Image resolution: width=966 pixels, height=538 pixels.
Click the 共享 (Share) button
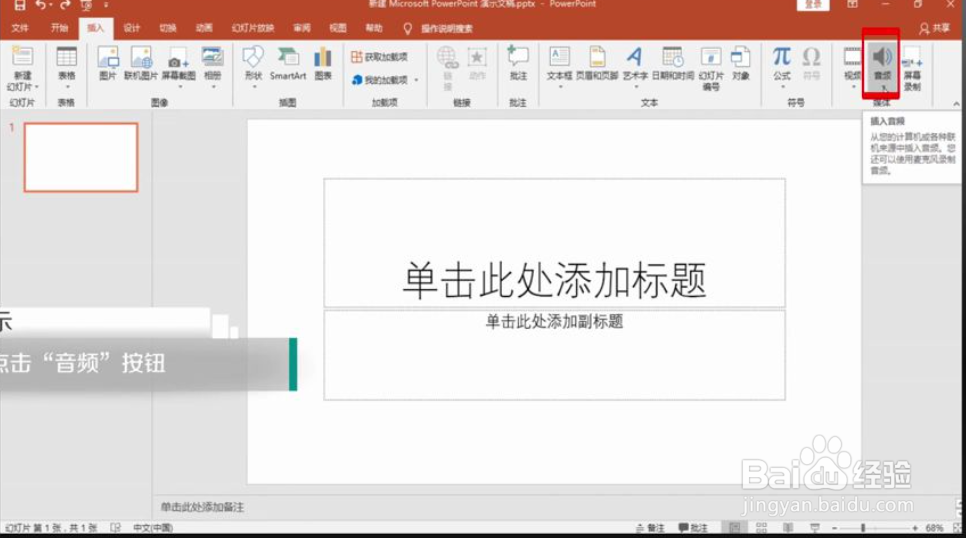(935, 28)
